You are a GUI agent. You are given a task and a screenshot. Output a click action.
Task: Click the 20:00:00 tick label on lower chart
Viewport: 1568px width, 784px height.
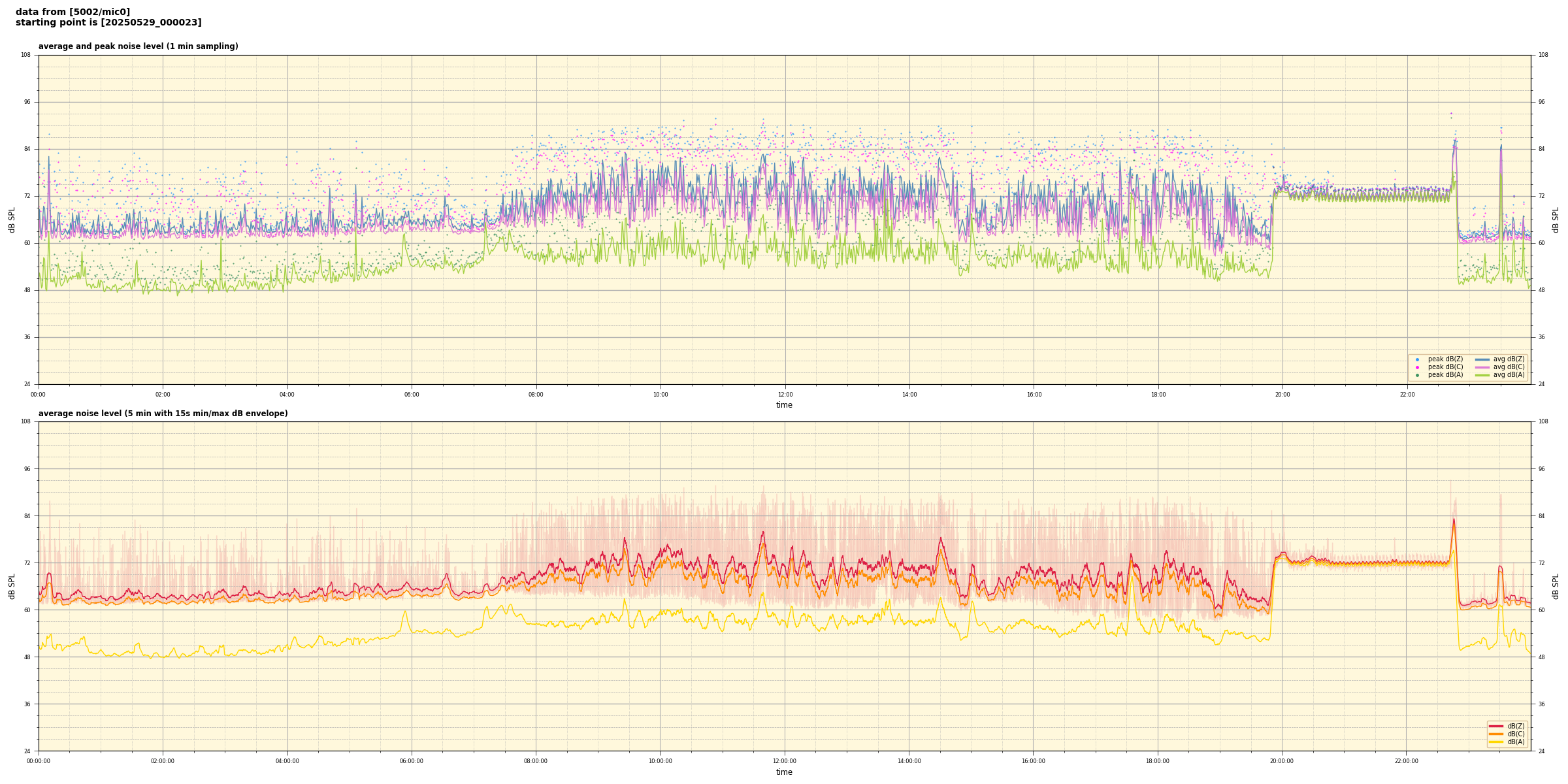point(1282,761)
